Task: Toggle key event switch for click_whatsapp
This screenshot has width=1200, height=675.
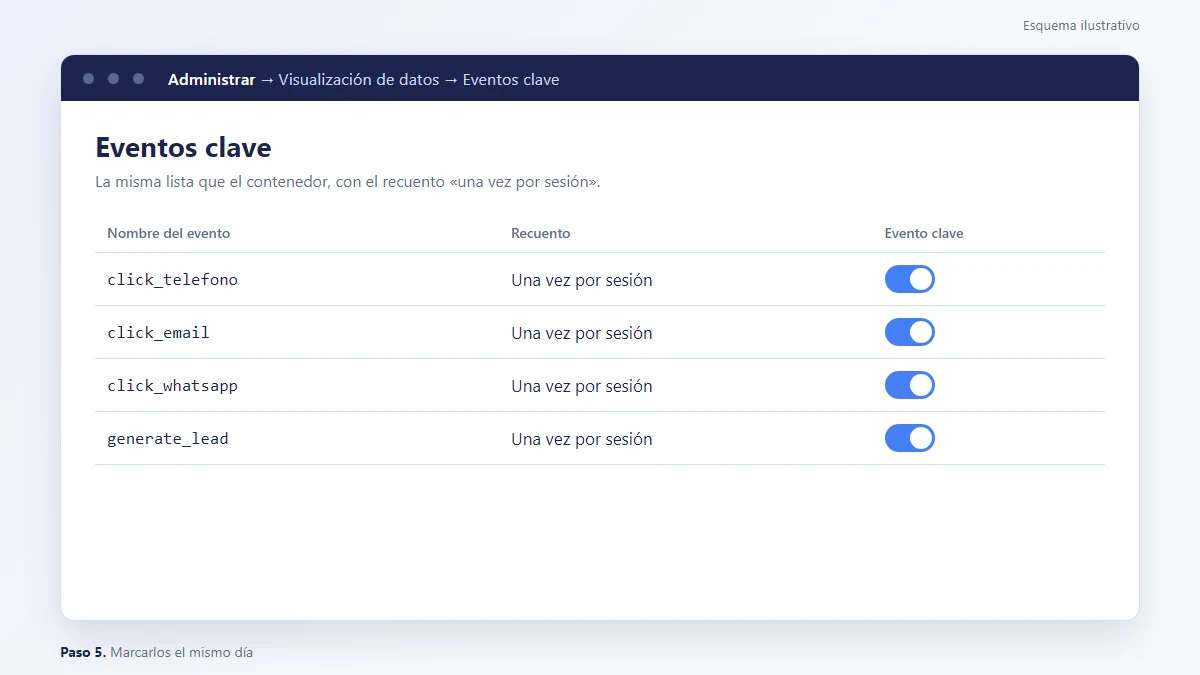Action: click(x=910, y=385)
